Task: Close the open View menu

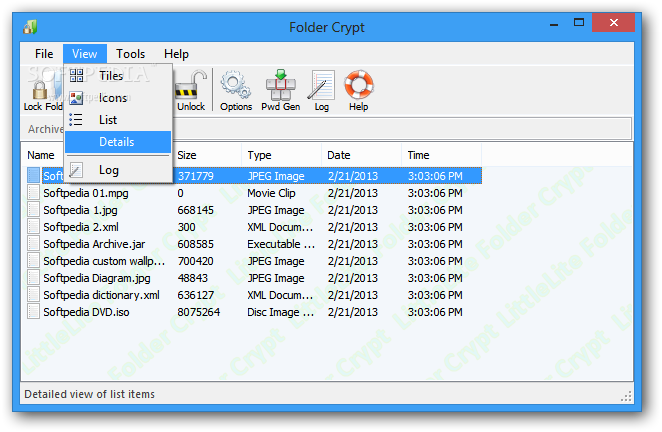Action: [84, 54]
